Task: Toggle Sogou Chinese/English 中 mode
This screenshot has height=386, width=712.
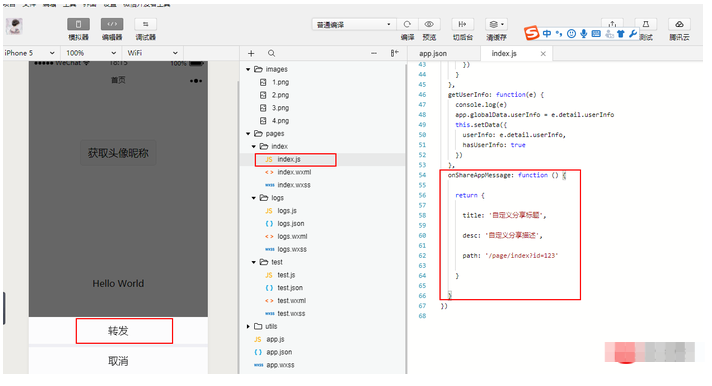Action: click(x=547, y=34)
